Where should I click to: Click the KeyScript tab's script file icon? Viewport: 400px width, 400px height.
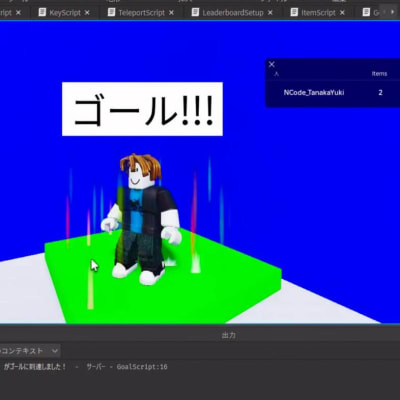click(x=42, y=12)
